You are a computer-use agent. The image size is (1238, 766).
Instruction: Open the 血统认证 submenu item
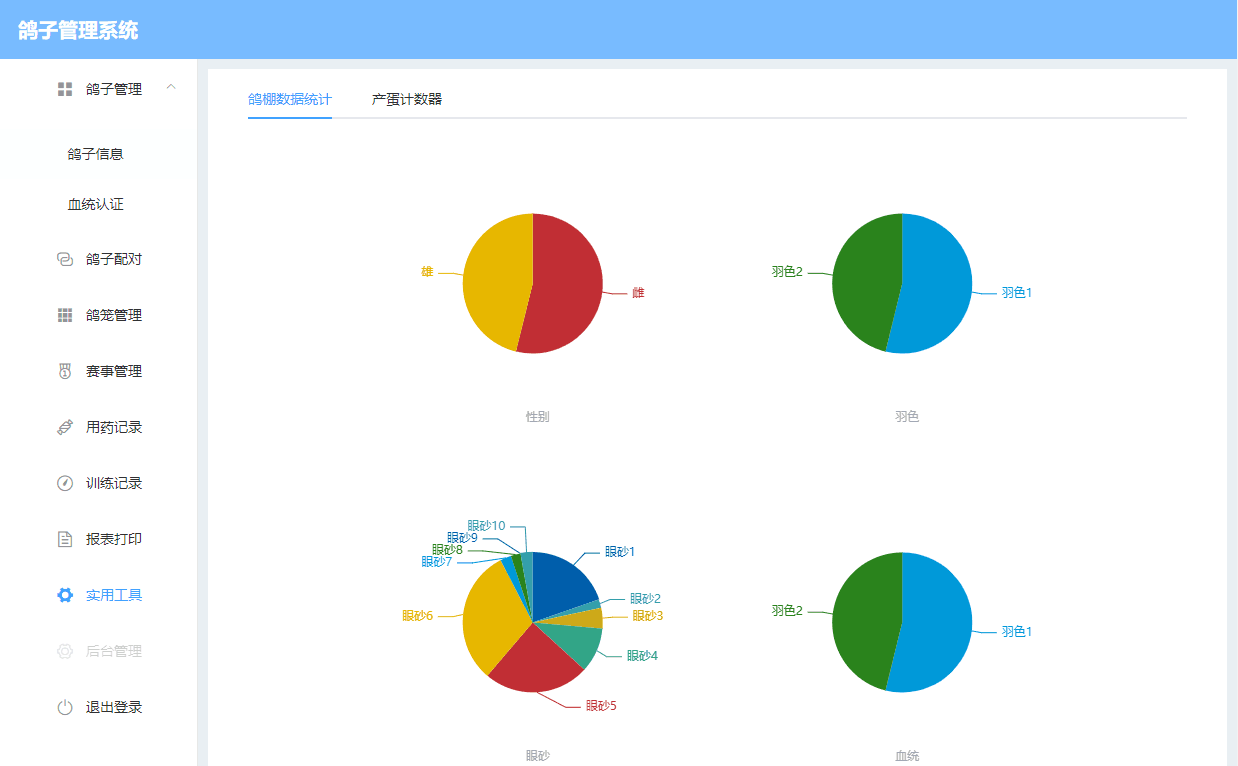[96, 204]
